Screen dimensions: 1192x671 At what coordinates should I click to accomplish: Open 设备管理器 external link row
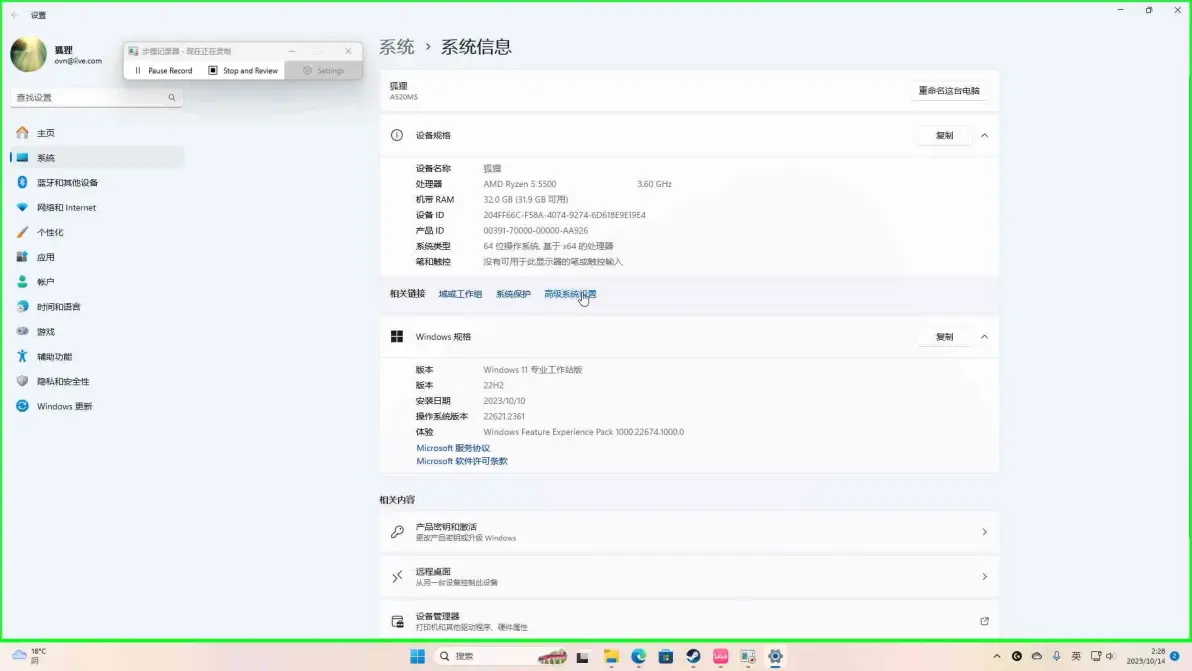689,622
